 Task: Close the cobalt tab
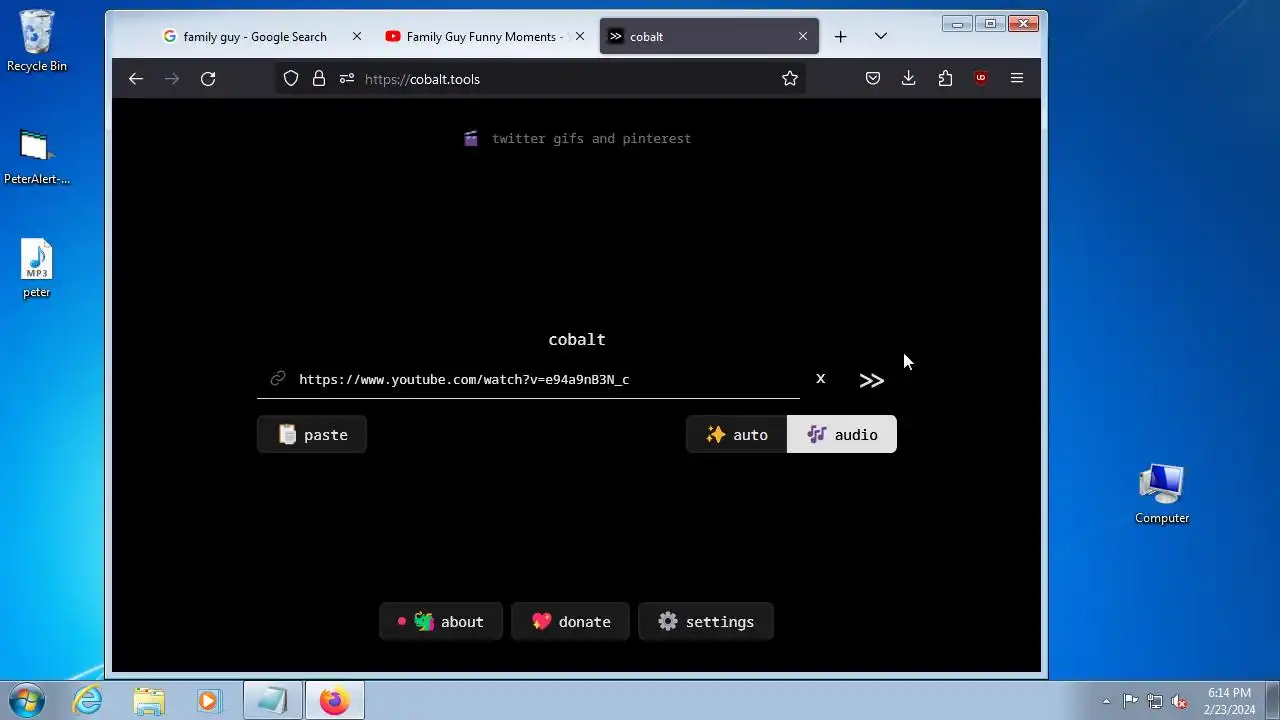[x=803, y=37]
